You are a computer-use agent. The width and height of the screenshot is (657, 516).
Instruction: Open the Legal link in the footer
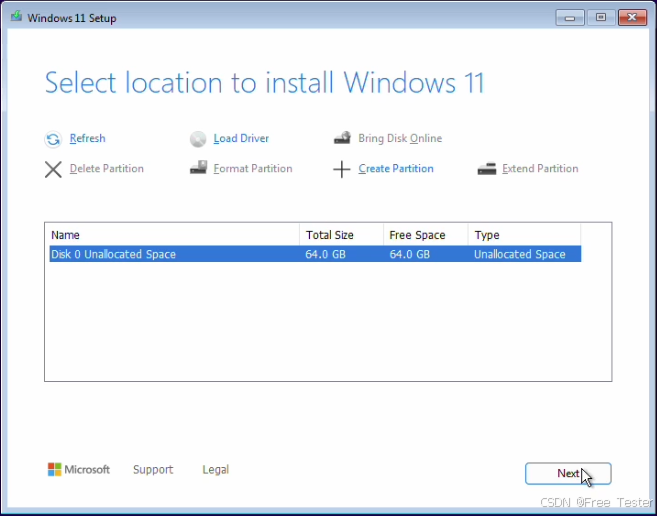[x=215, y=469]
